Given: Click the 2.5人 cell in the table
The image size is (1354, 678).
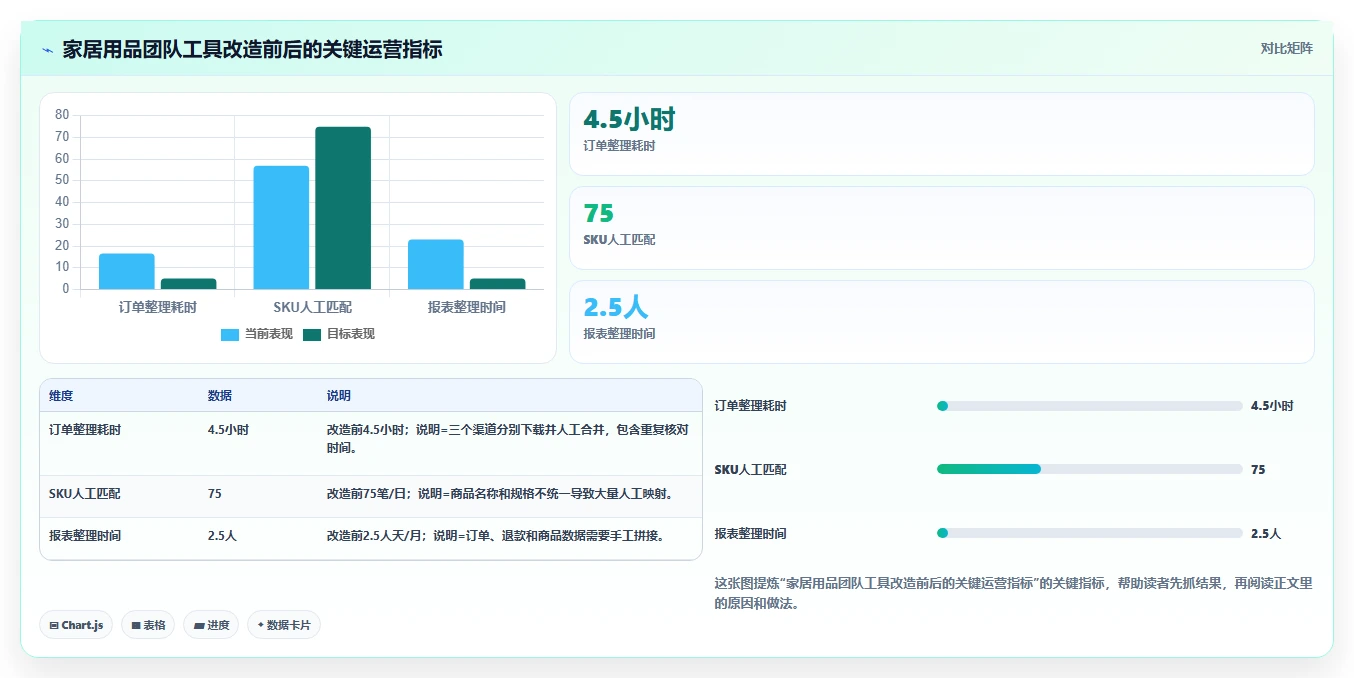Looking at the screenshot, I should click(223, 536).
